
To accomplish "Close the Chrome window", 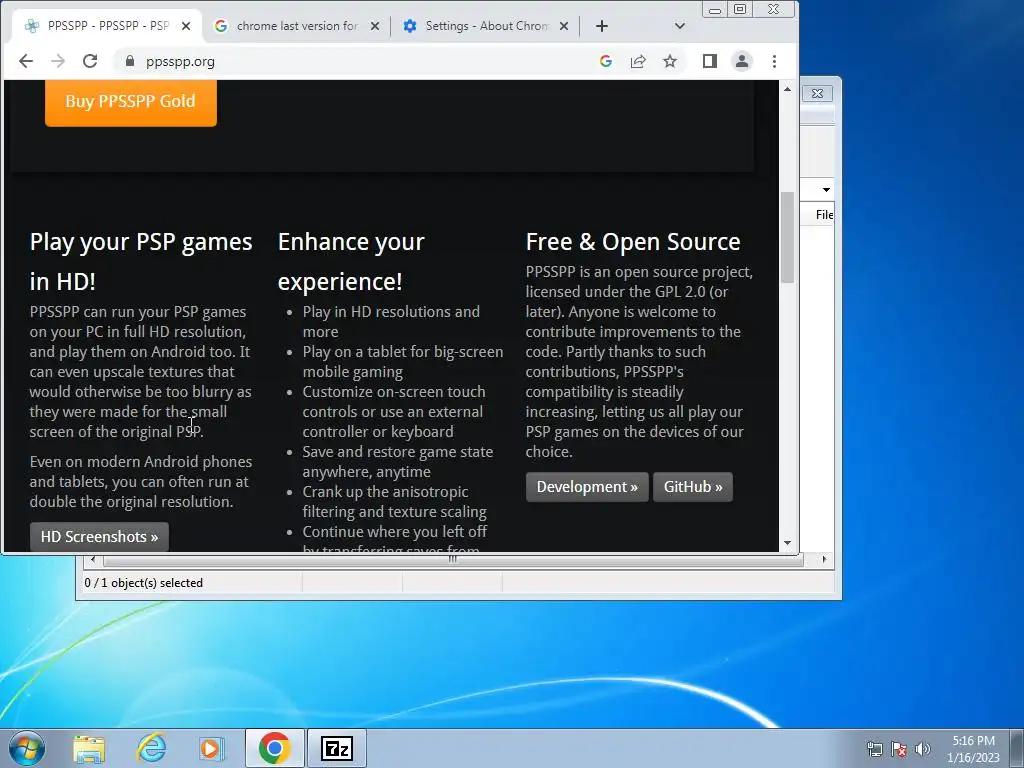I will (774, 10).
